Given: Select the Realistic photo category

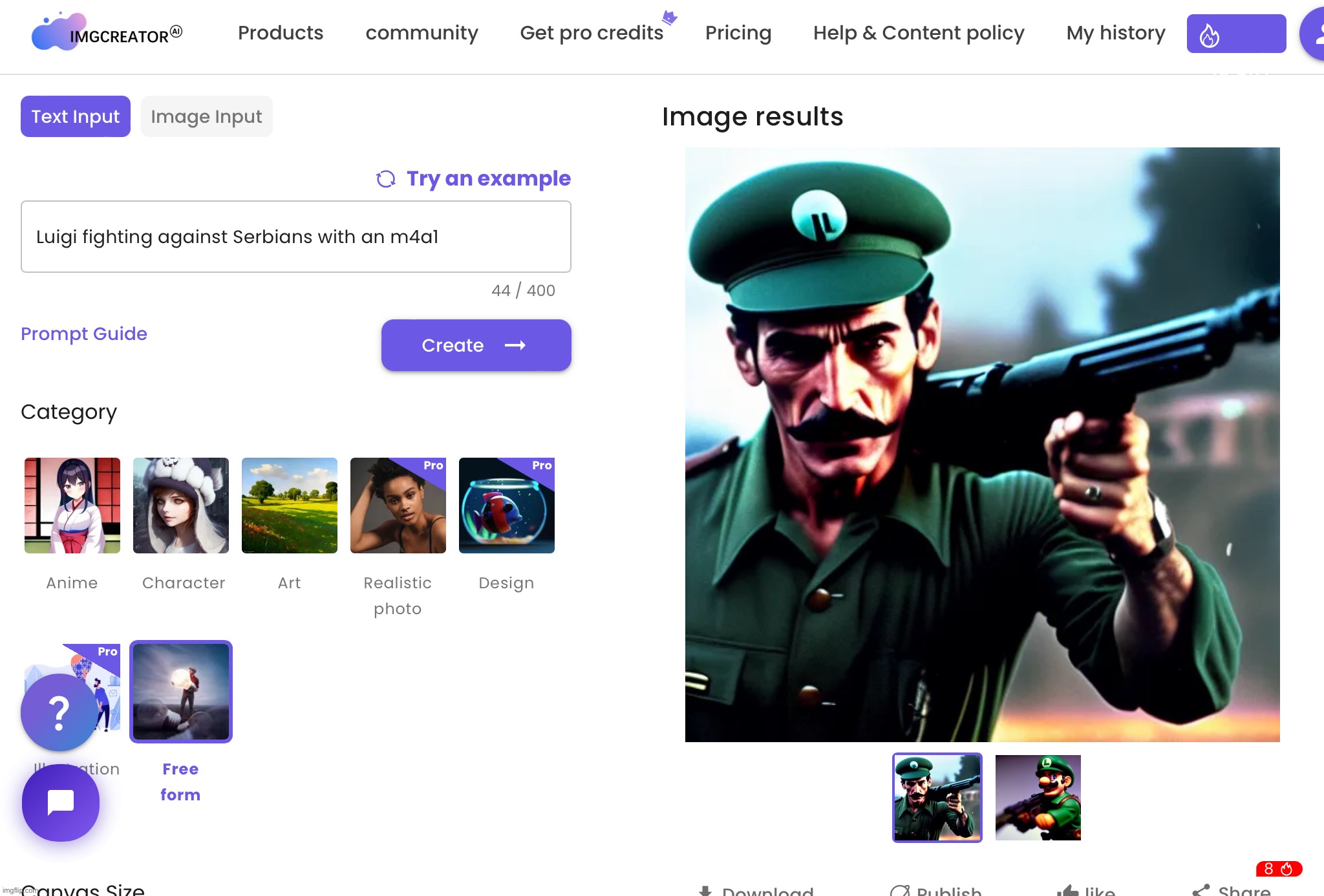Looking at the screenshot, I should coord(398,506).
